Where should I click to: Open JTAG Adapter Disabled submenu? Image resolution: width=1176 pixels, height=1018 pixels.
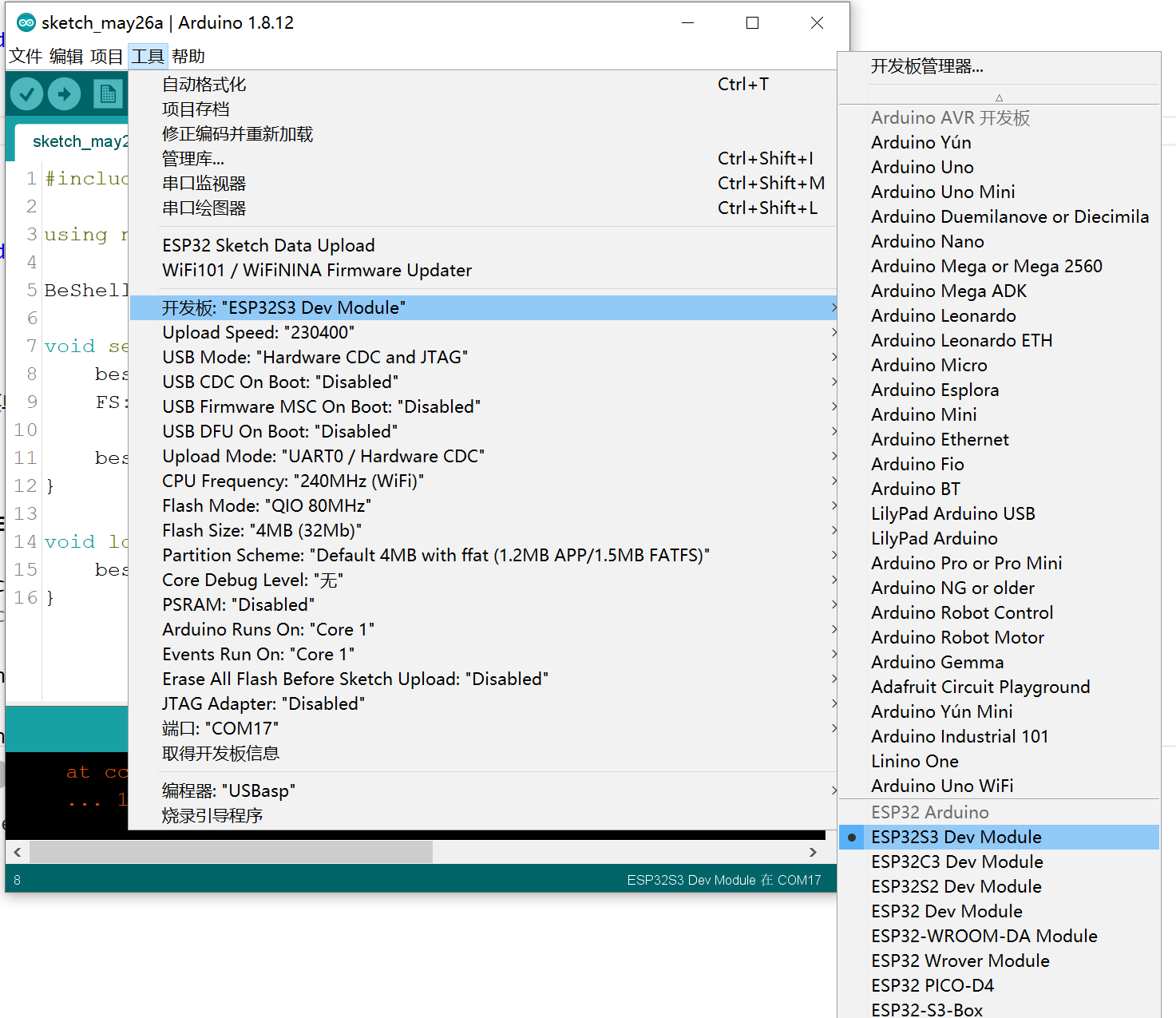(483, 704)
